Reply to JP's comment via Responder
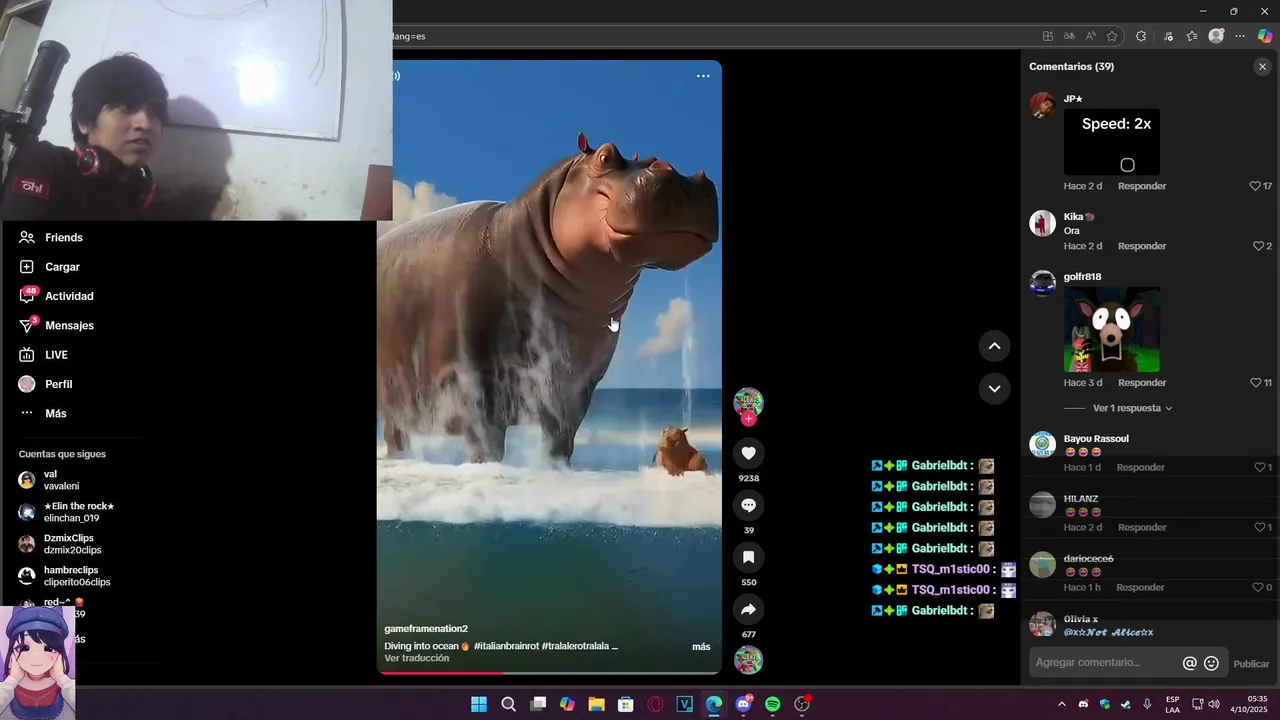The width and height of the screenshot is (1280, 720). (1142, 186)
